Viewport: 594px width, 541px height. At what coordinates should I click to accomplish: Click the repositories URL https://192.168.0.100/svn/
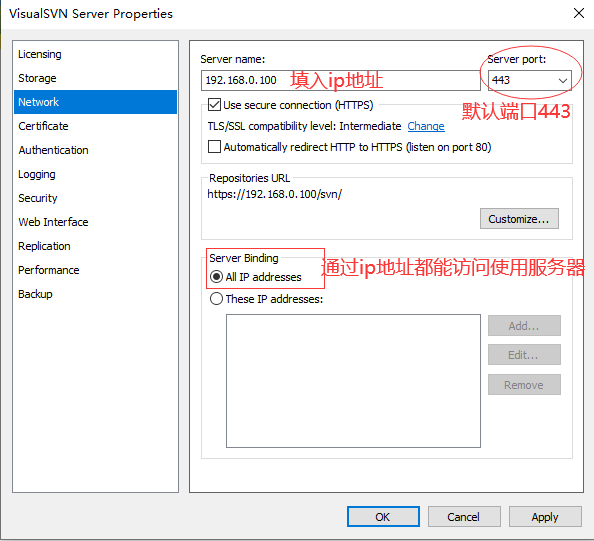pos(275,194)
